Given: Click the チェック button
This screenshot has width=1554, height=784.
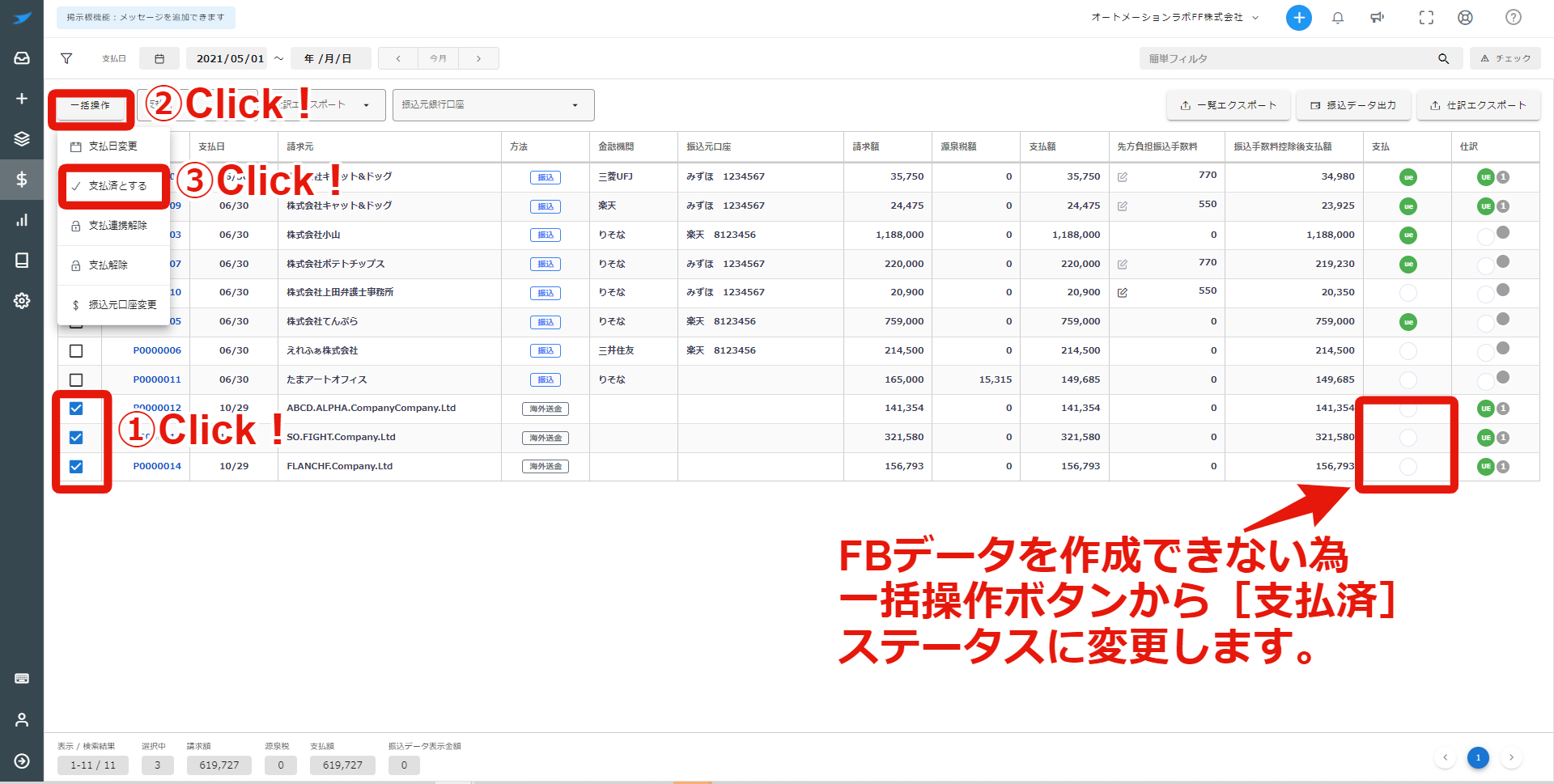Looking at the screenshot, I should pos(1505,58).
